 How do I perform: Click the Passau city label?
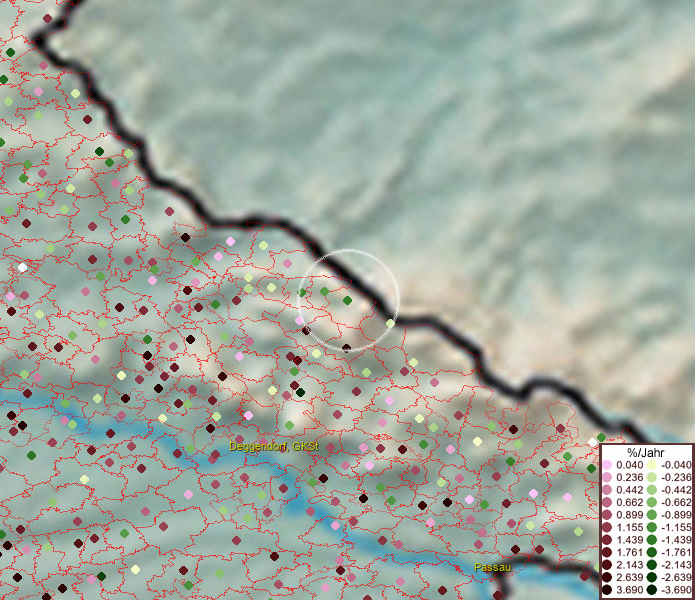point(492,567)
